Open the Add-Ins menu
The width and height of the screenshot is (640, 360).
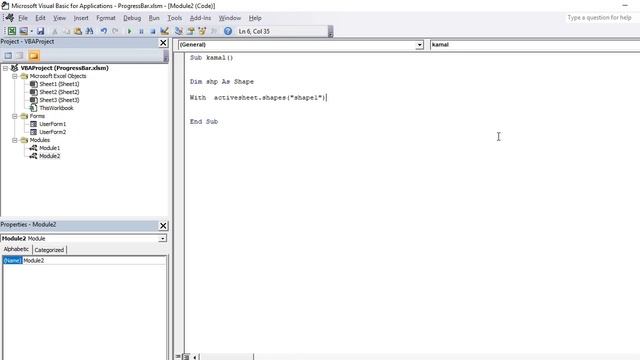pyautogui.click(x=200, y=18)
